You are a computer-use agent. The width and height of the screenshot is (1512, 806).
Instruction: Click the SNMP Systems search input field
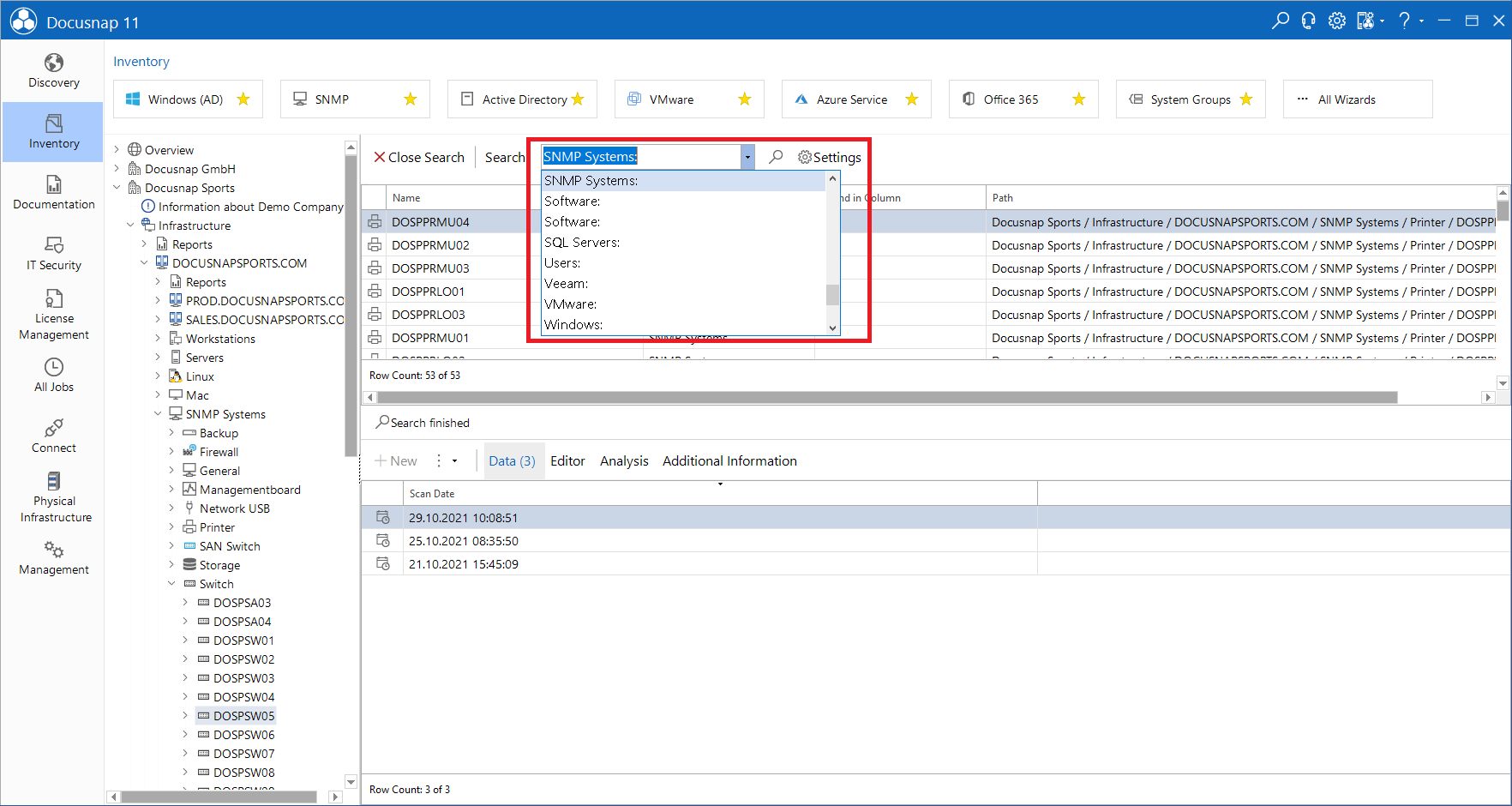tap(641, 157)
